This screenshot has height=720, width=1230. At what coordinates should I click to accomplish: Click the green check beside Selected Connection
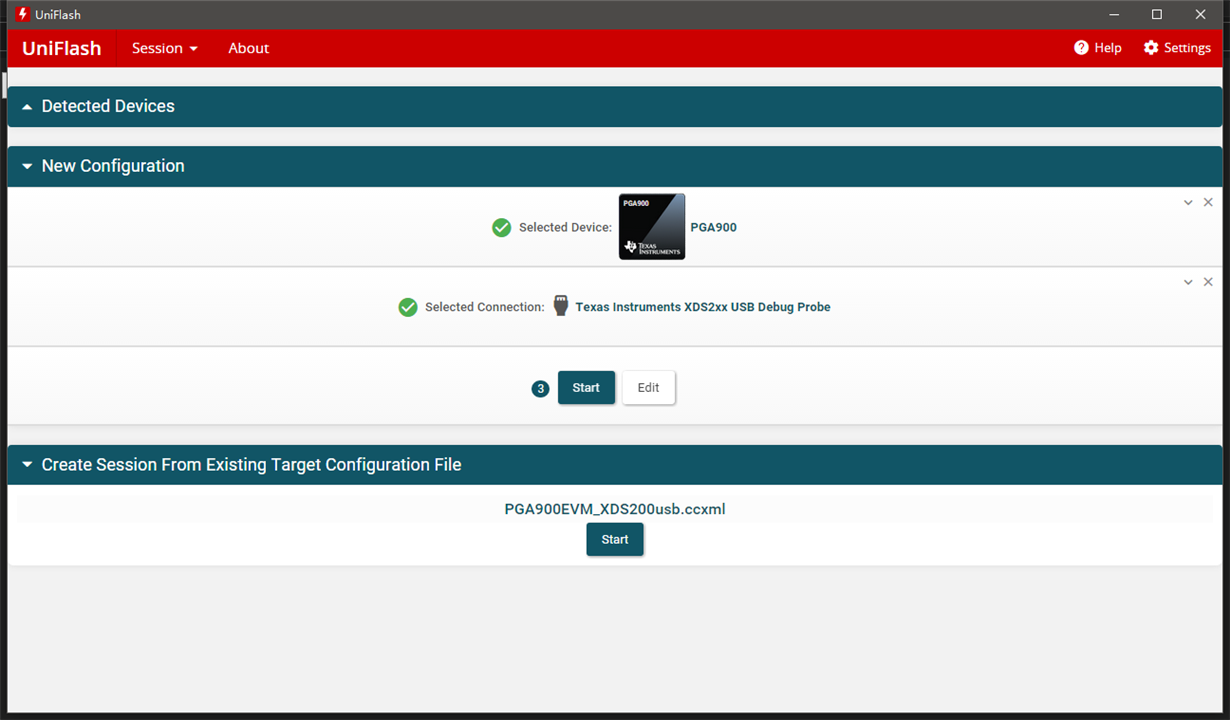[x=408, y=307]
